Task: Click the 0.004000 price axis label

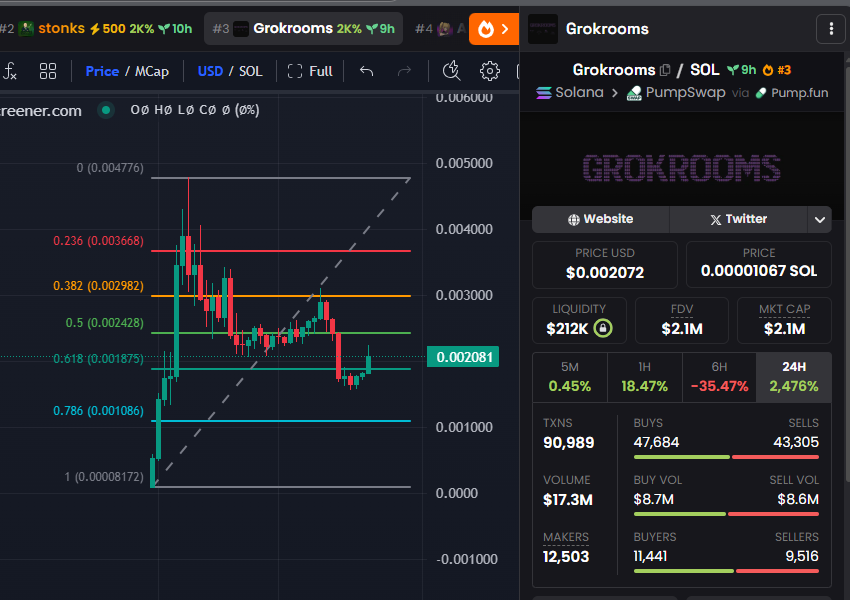Action: coord(464,229)
